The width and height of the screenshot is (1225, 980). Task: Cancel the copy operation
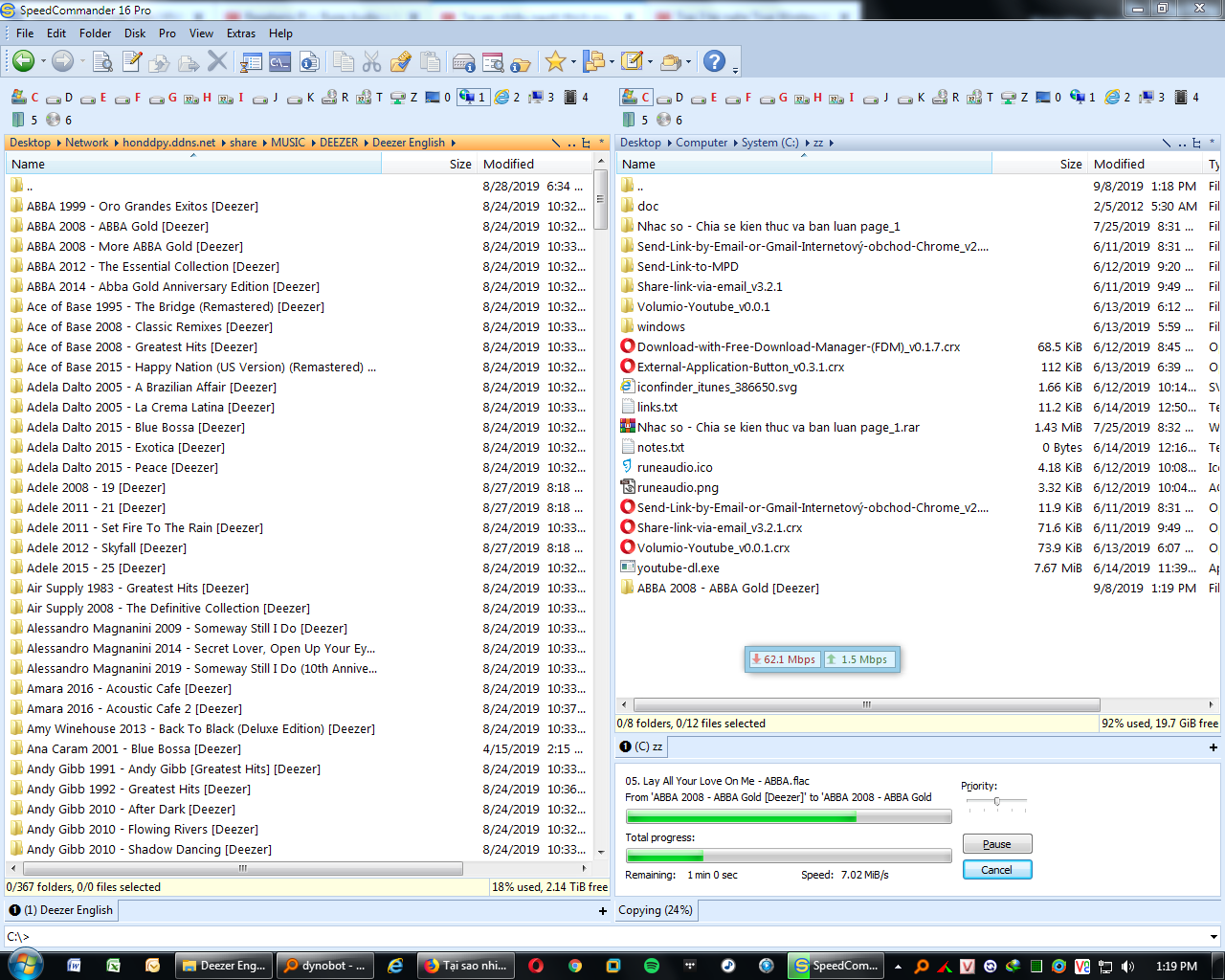996,870
